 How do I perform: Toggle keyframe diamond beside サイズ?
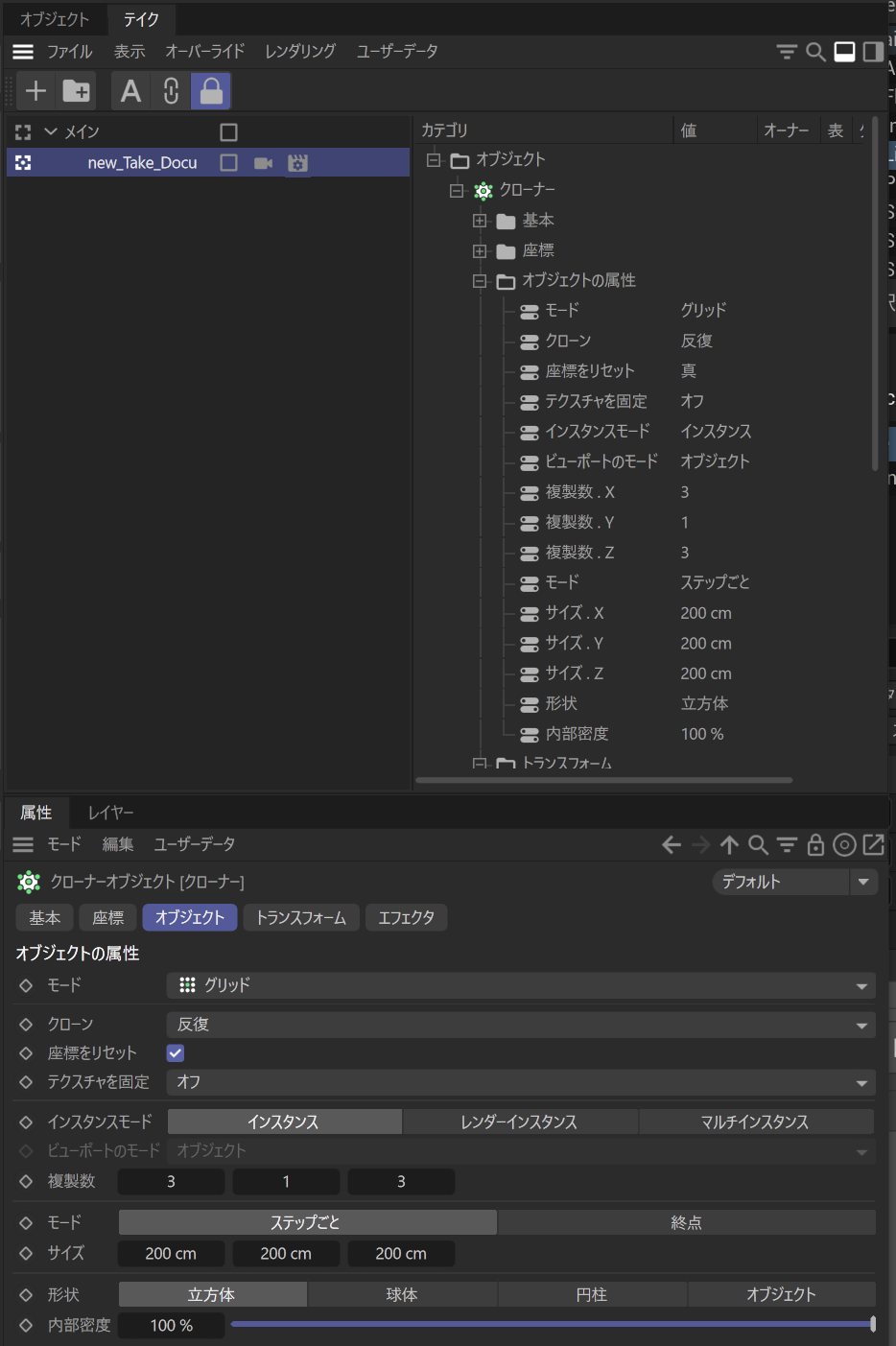pos(26,1254)
